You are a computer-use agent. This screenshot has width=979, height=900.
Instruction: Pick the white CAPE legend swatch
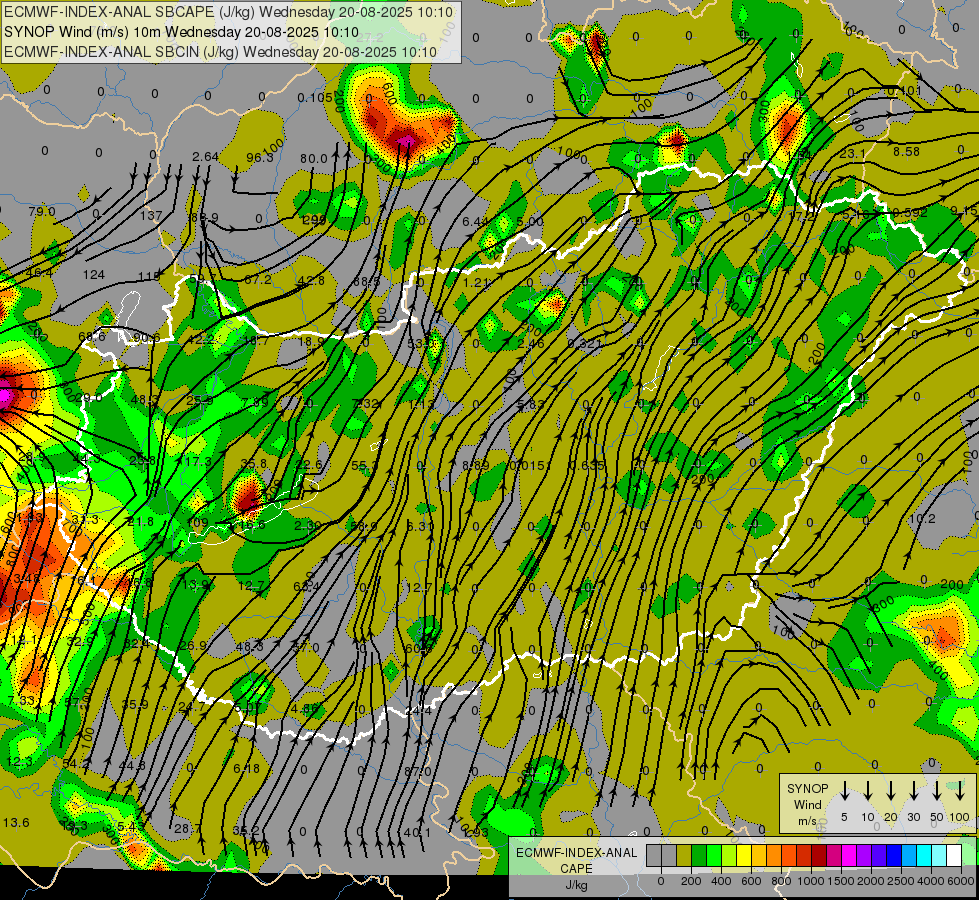(x=953, y=856)
